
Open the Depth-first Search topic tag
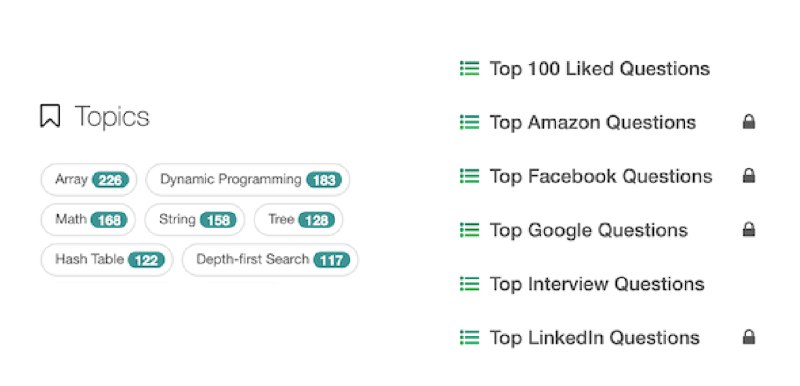(x=270, y=260)
